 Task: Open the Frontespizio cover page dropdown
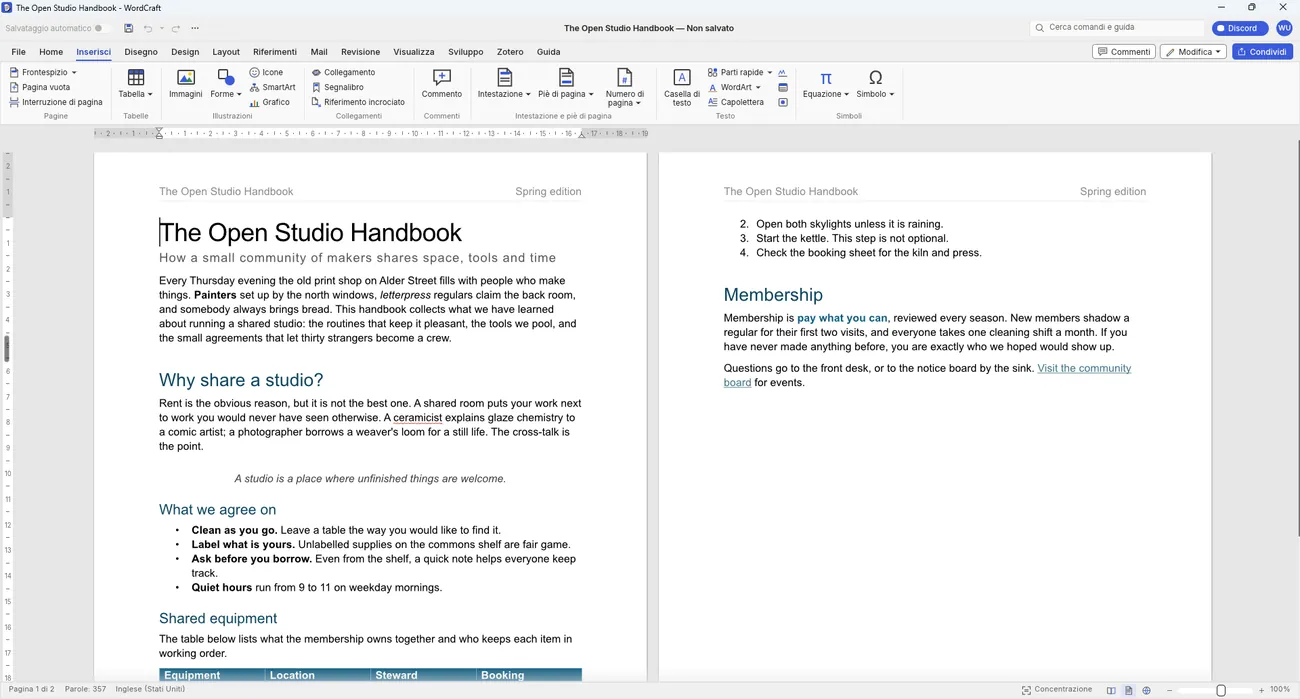click(x=42, y=72)
